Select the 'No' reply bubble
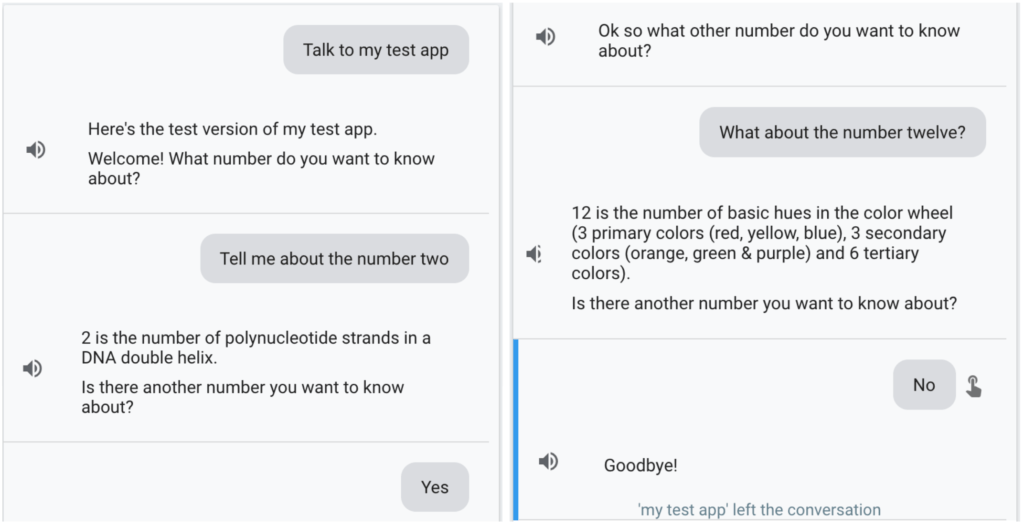 pyautogui.click(x=924, y=385)
